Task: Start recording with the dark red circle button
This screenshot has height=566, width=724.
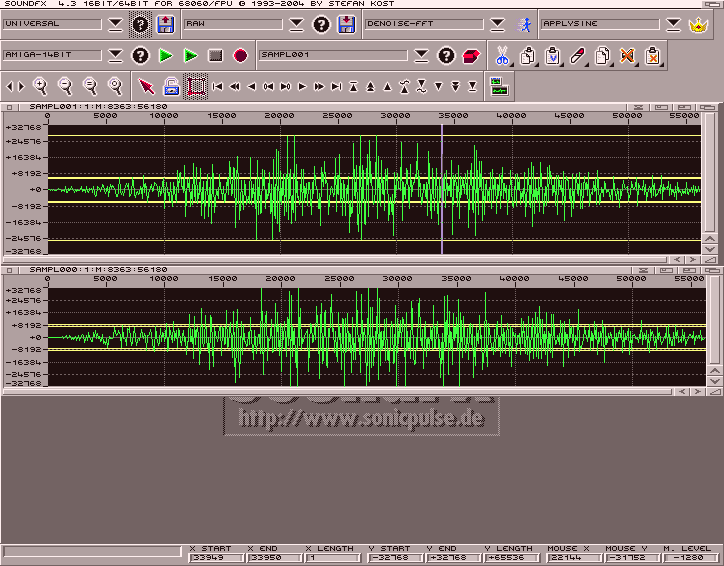Action: pos(240,55)
